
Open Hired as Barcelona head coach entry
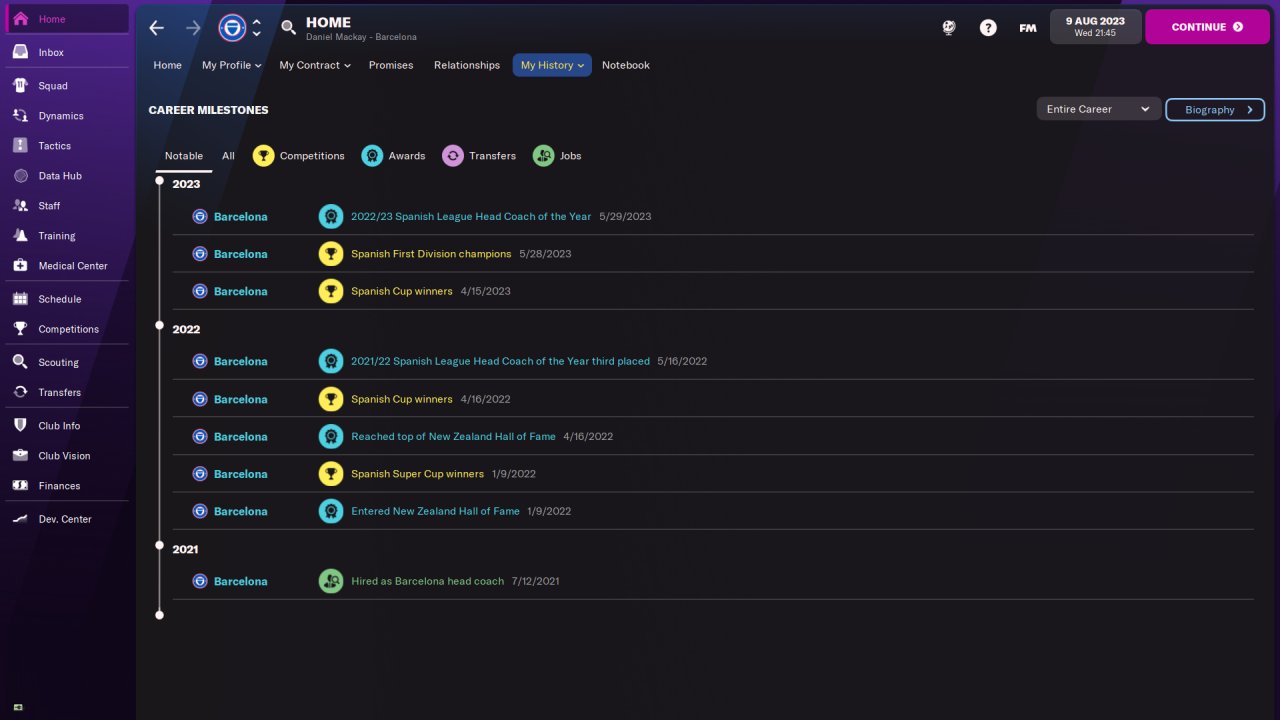tap(427, 581)
